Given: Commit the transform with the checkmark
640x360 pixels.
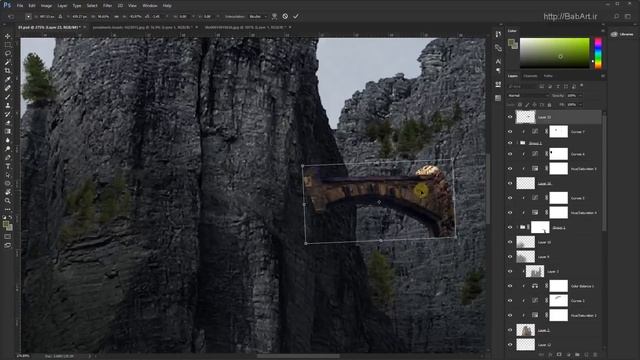Looking at the screenshot, I should click(296, 16).
